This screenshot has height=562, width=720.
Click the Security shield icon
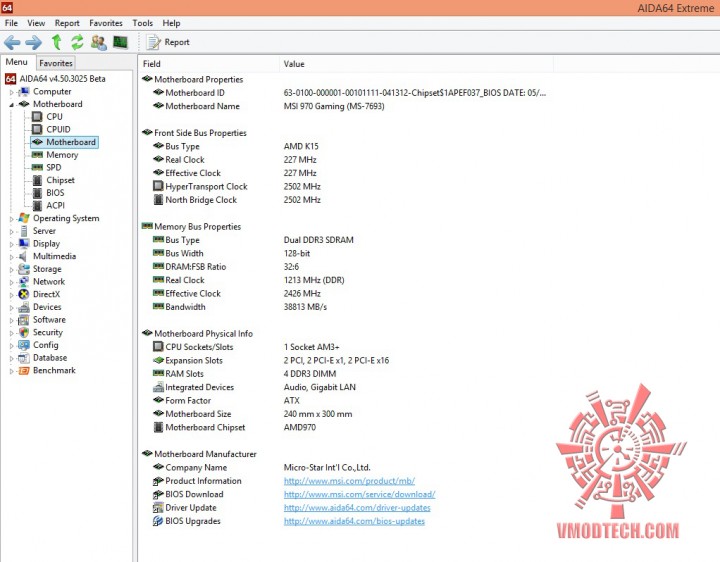click(24, 332)
